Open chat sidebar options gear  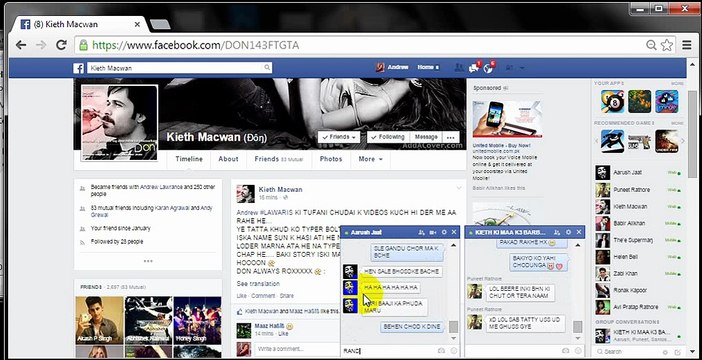coord(665,352)
